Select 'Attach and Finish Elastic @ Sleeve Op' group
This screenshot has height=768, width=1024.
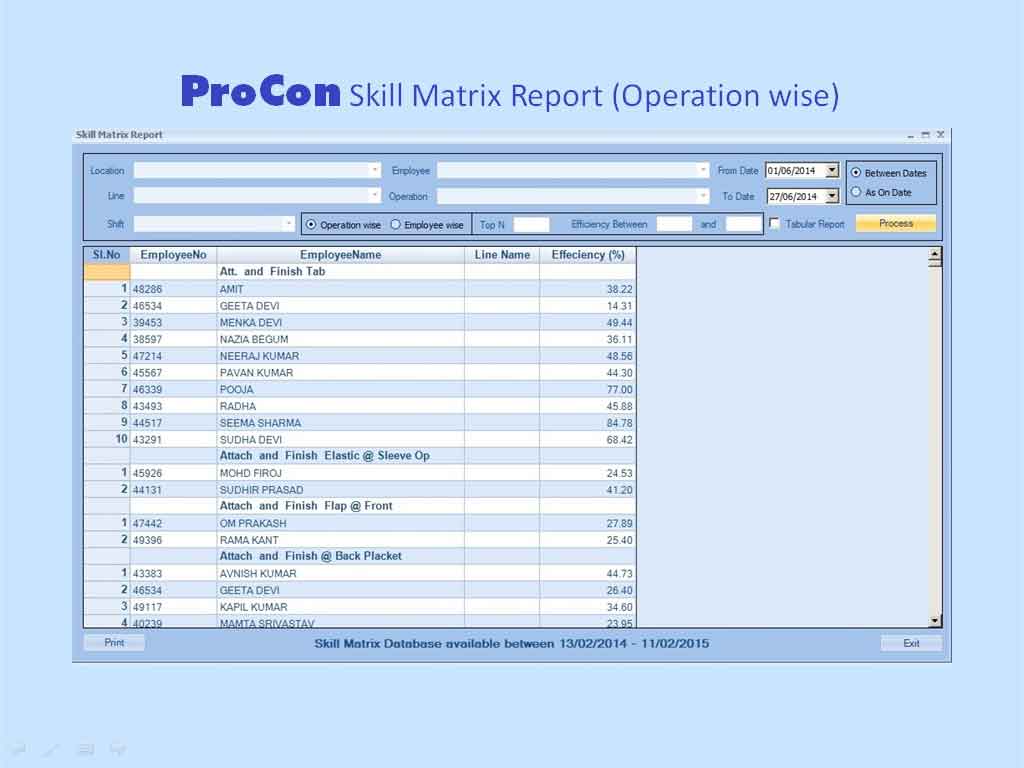[x=360, y=456]
